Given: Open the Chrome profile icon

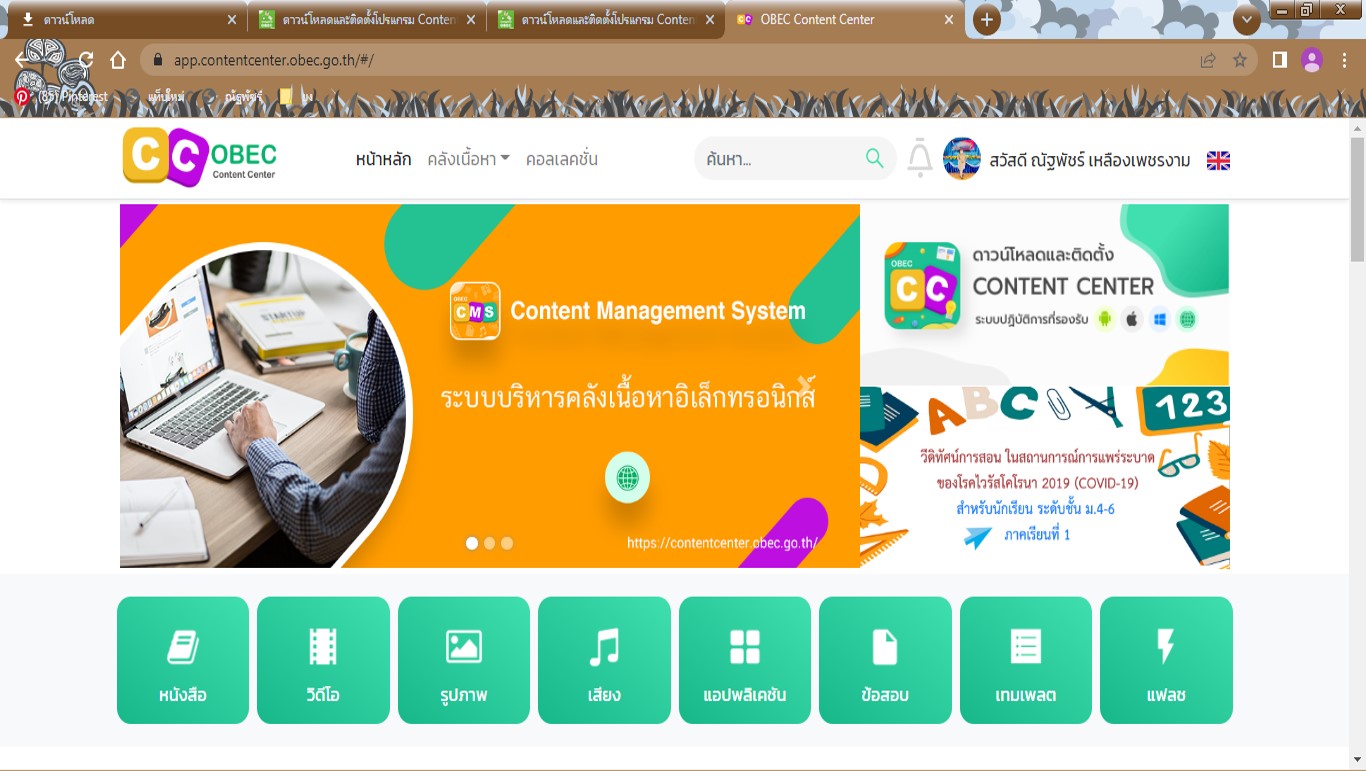Looking at the screenshot, I should [1312, 60].
